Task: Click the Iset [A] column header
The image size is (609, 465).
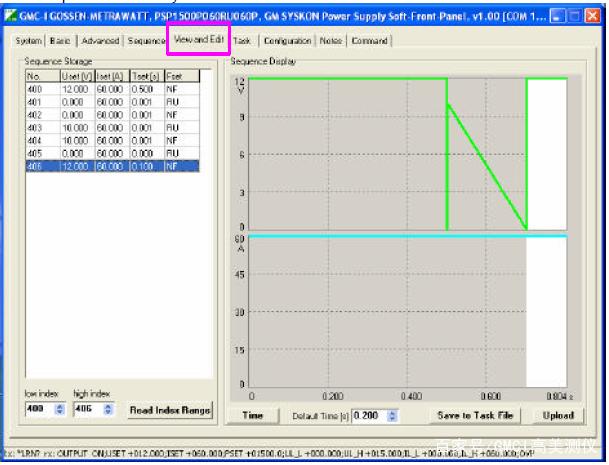Action: (112, 76)
